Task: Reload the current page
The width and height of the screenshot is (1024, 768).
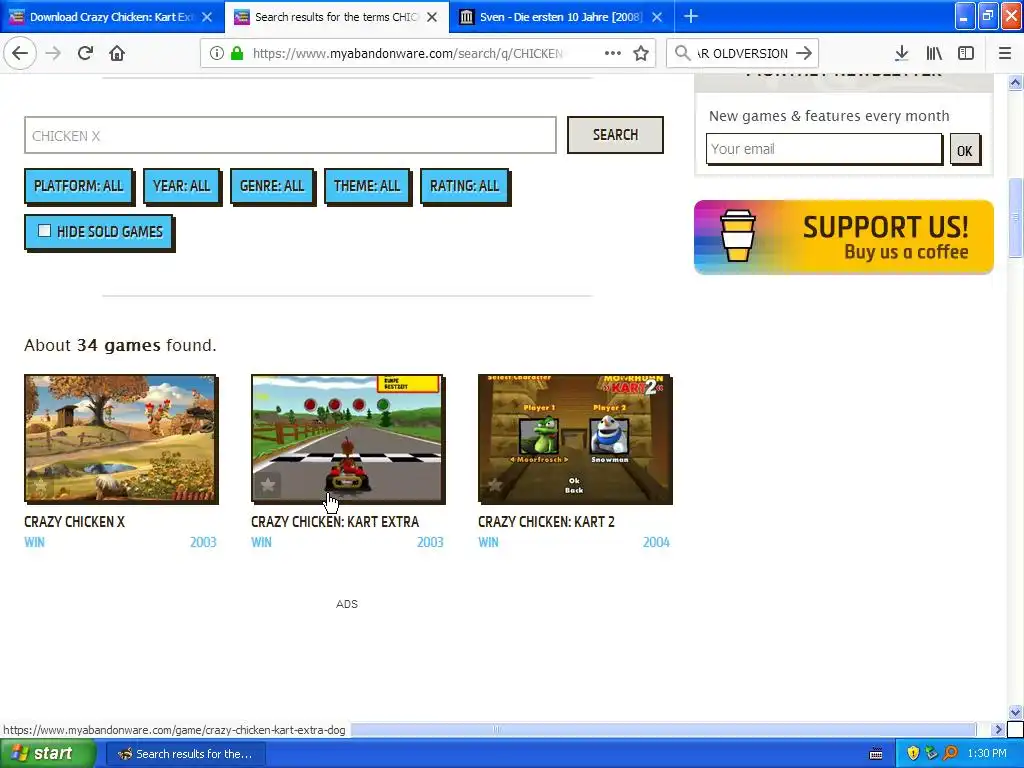Action: pyautogui.click(x=85, y=53)
